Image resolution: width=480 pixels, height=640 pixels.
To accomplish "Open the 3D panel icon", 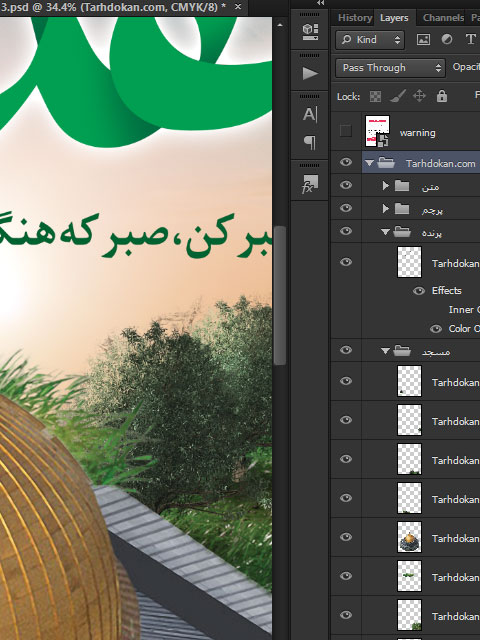I will point(310,31).
